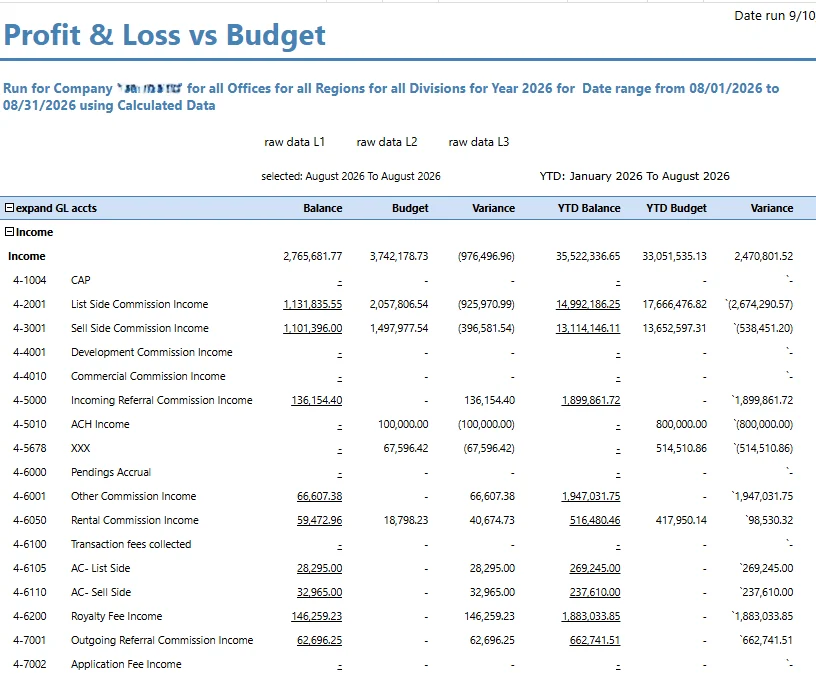Select Profit & Loss vs Budget title
Image resolution: width=816 pixels, height=674 pixels.
[x=164, y=35]
